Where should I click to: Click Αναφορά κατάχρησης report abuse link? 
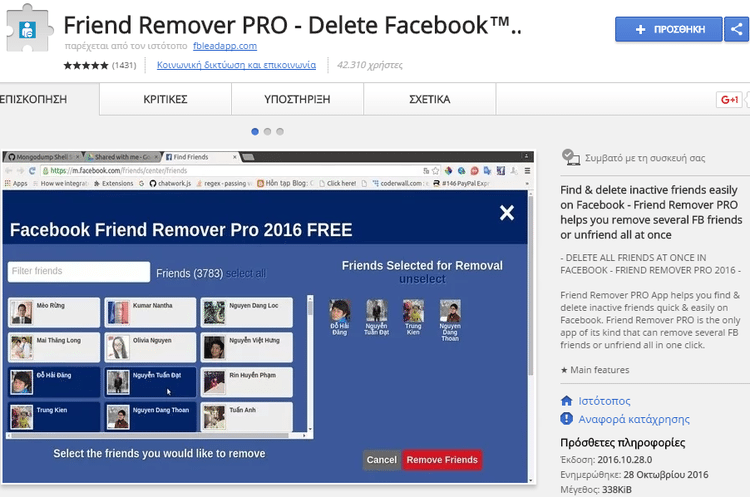[x=634, y=419]
